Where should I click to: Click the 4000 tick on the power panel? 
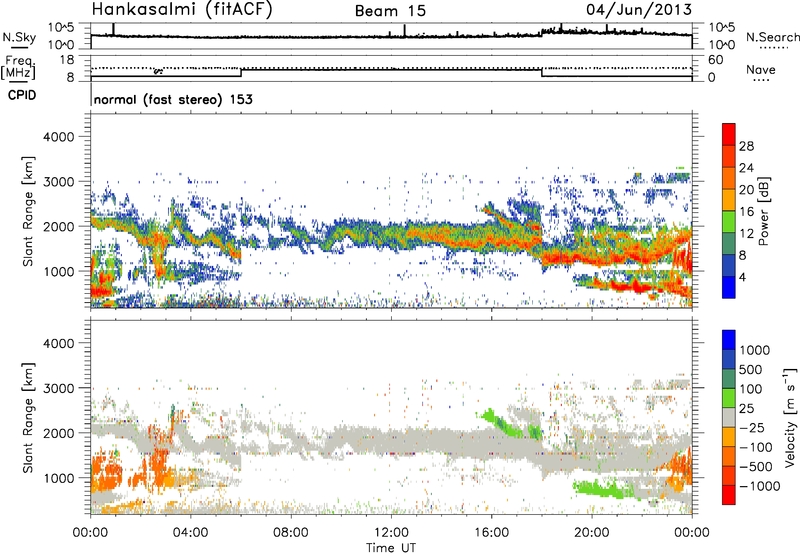(x=59, y=137)
